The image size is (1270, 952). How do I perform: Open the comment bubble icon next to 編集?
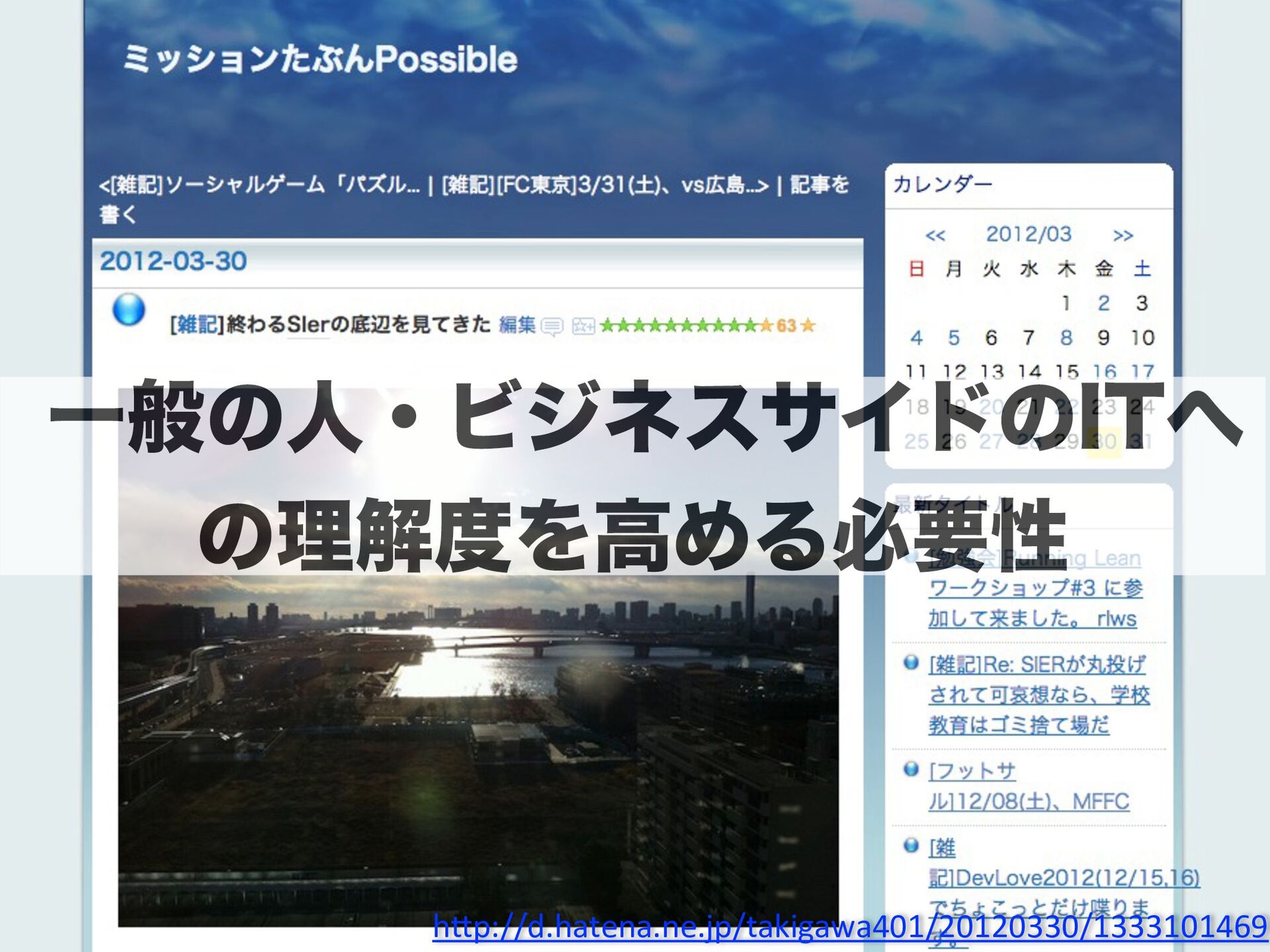[x=552, y=326]
